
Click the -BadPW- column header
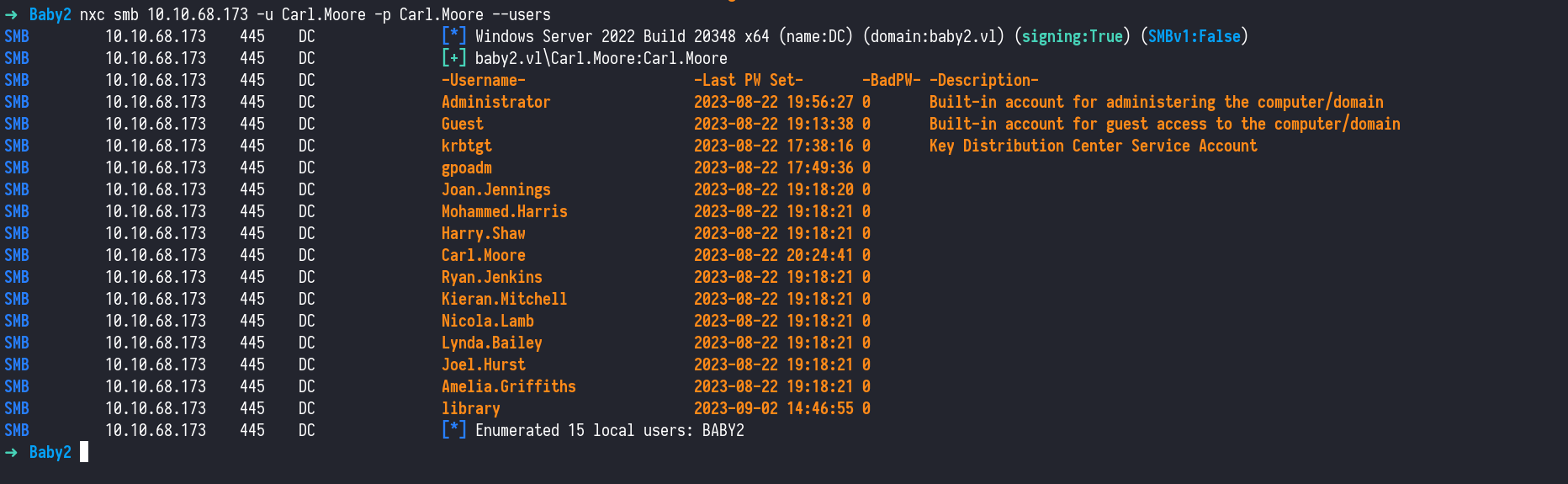coord(891,80)
